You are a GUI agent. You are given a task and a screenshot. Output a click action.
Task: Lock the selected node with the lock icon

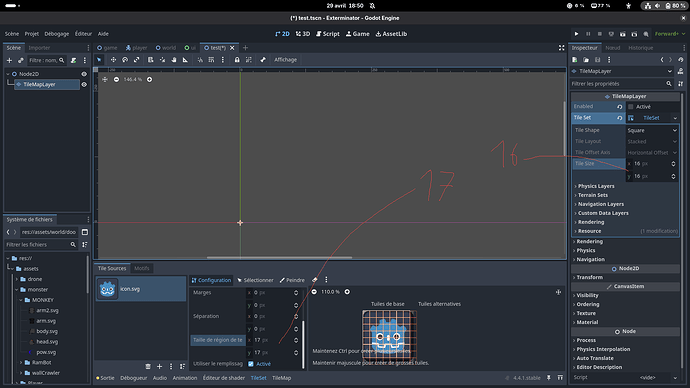237,60
